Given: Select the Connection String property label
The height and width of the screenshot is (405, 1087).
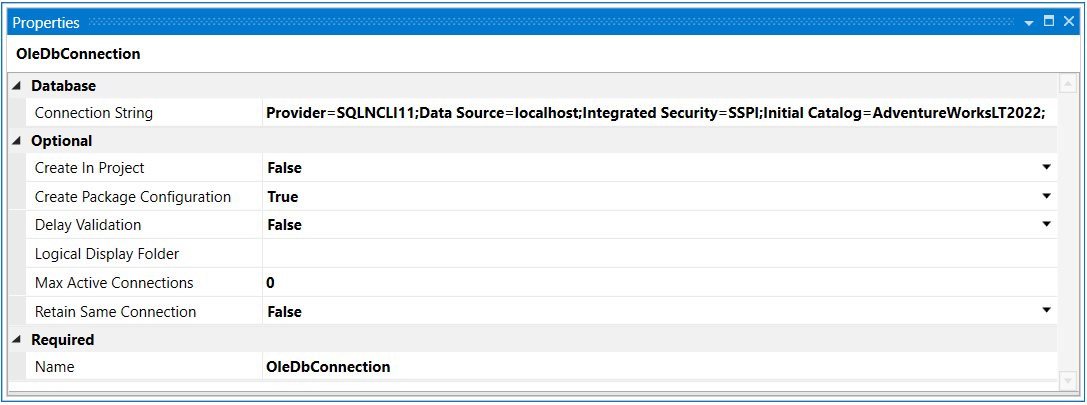Looking at the screenshot, I should pos(94,113).
